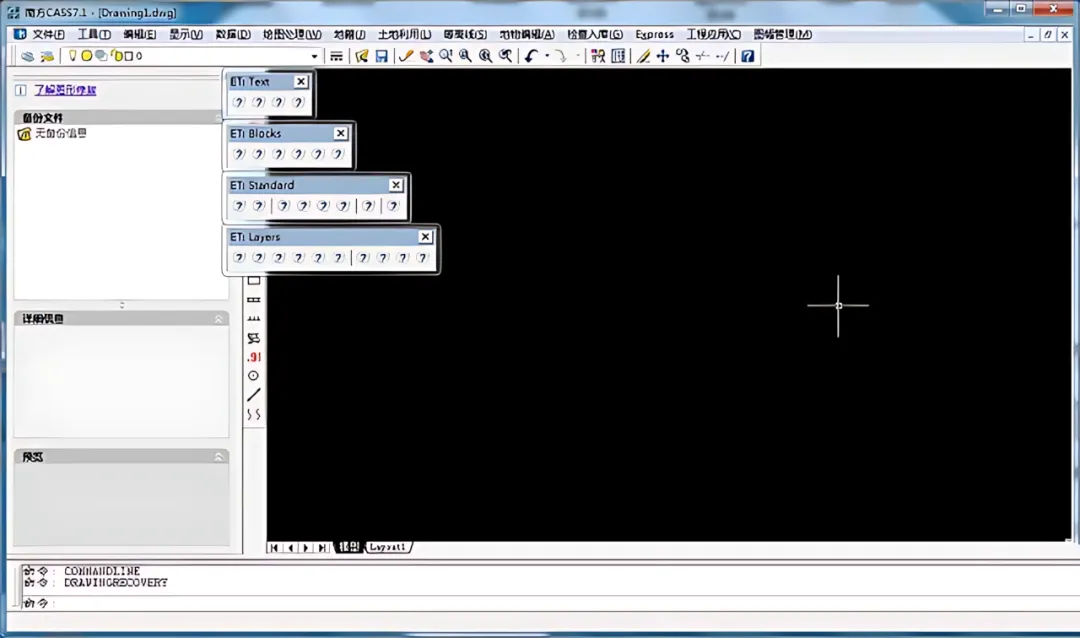Switch to the 模型 model tab
This screenshot has height=638, width=1080.
(349, 547)
